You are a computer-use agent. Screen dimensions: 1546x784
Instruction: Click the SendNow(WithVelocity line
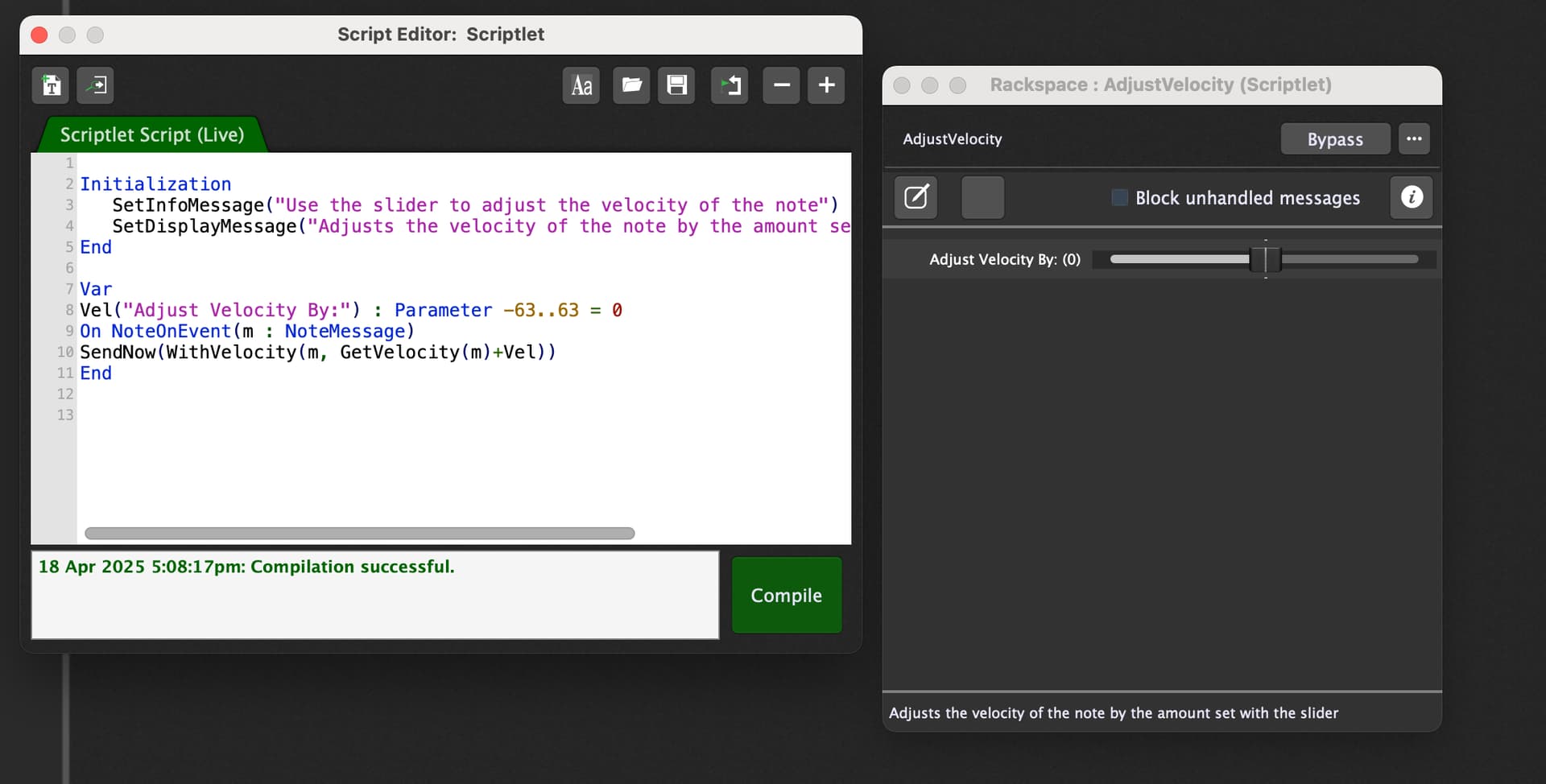(317, 352)
